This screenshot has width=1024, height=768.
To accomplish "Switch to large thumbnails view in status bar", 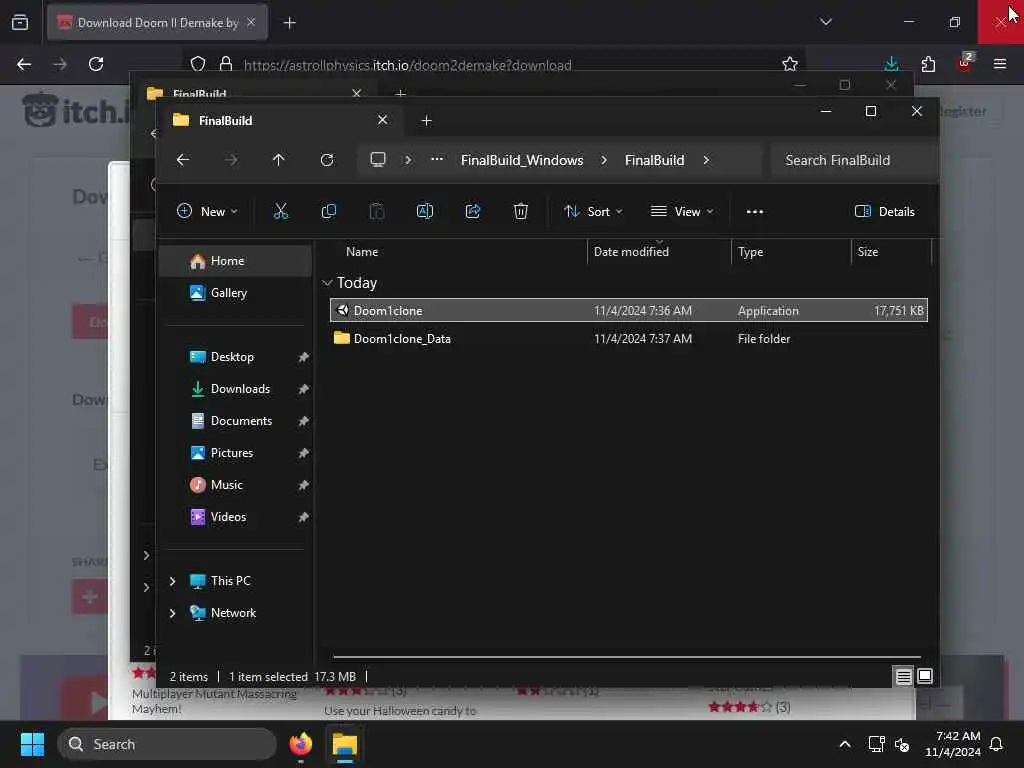I will 925,676.
